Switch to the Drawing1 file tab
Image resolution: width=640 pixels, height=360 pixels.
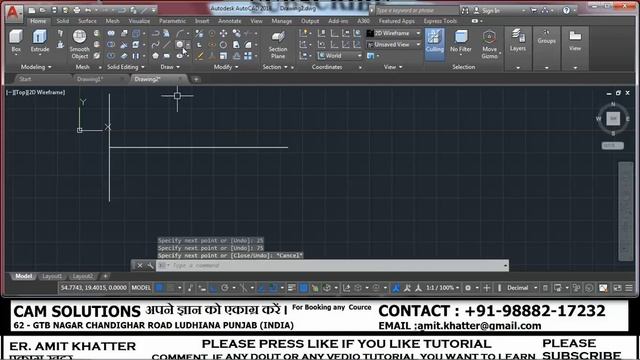pyautogui.click(x=90, y=79)
